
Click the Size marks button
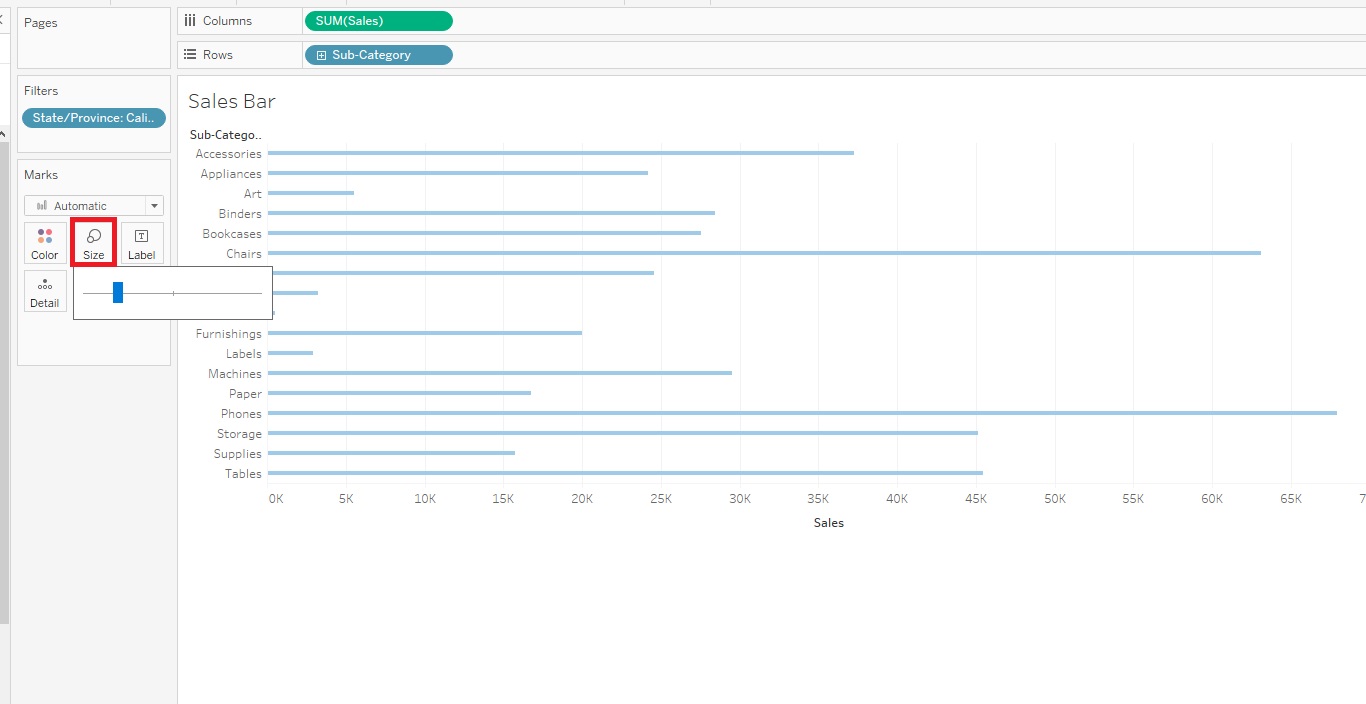coord(93,243)
